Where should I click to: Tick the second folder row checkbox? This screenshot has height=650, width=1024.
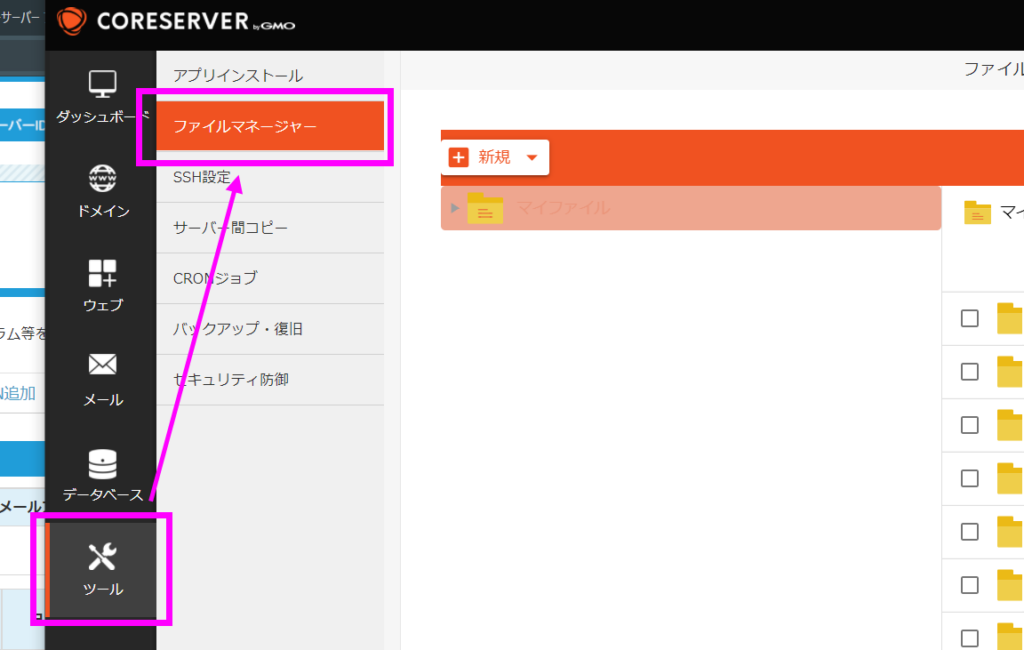pos(969,371)
